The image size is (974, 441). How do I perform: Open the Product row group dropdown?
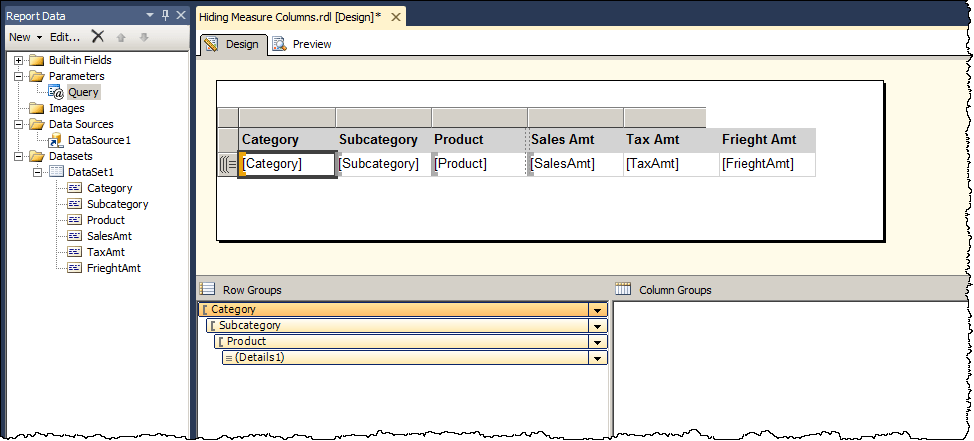pos(598,342)
